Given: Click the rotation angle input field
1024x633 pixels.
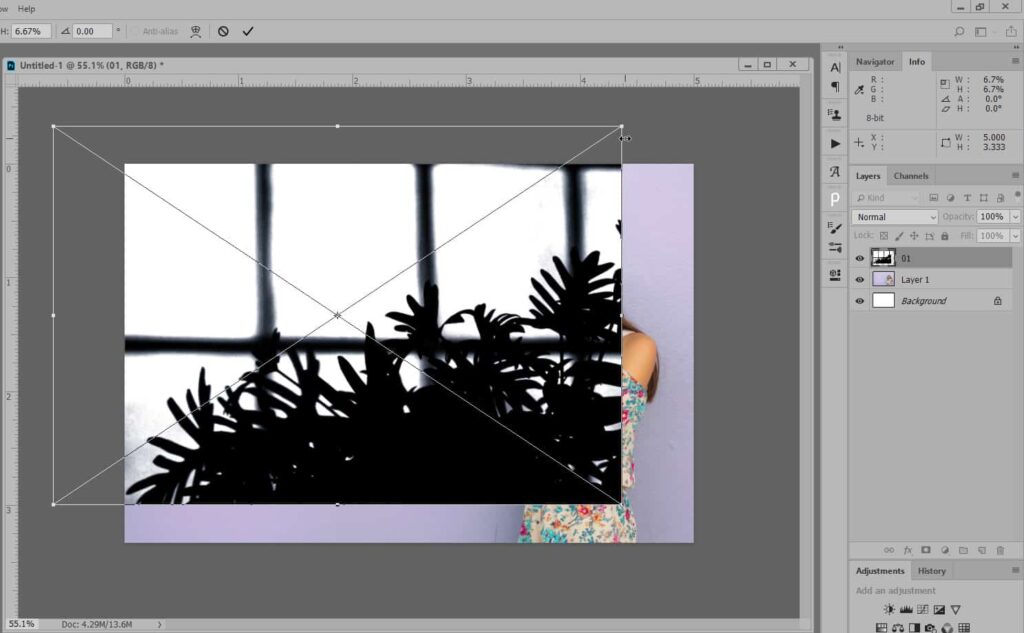Looking at the screenshot, I should 92,31.
